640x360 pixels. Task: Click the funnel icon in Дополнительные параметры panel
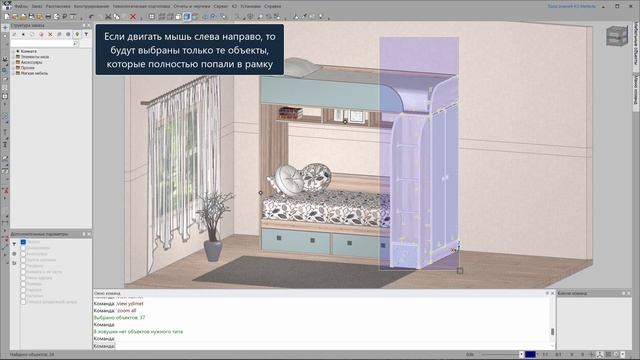(14, 244)
